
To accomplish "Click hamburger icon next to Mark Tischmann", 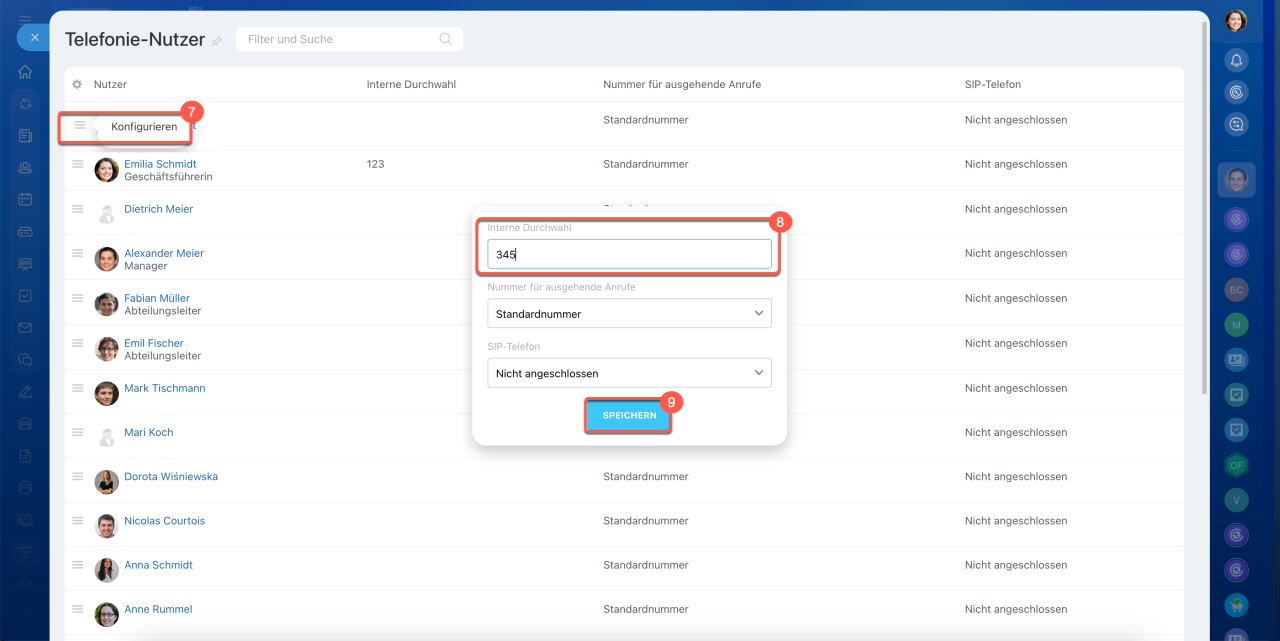I will pos(78,388).
